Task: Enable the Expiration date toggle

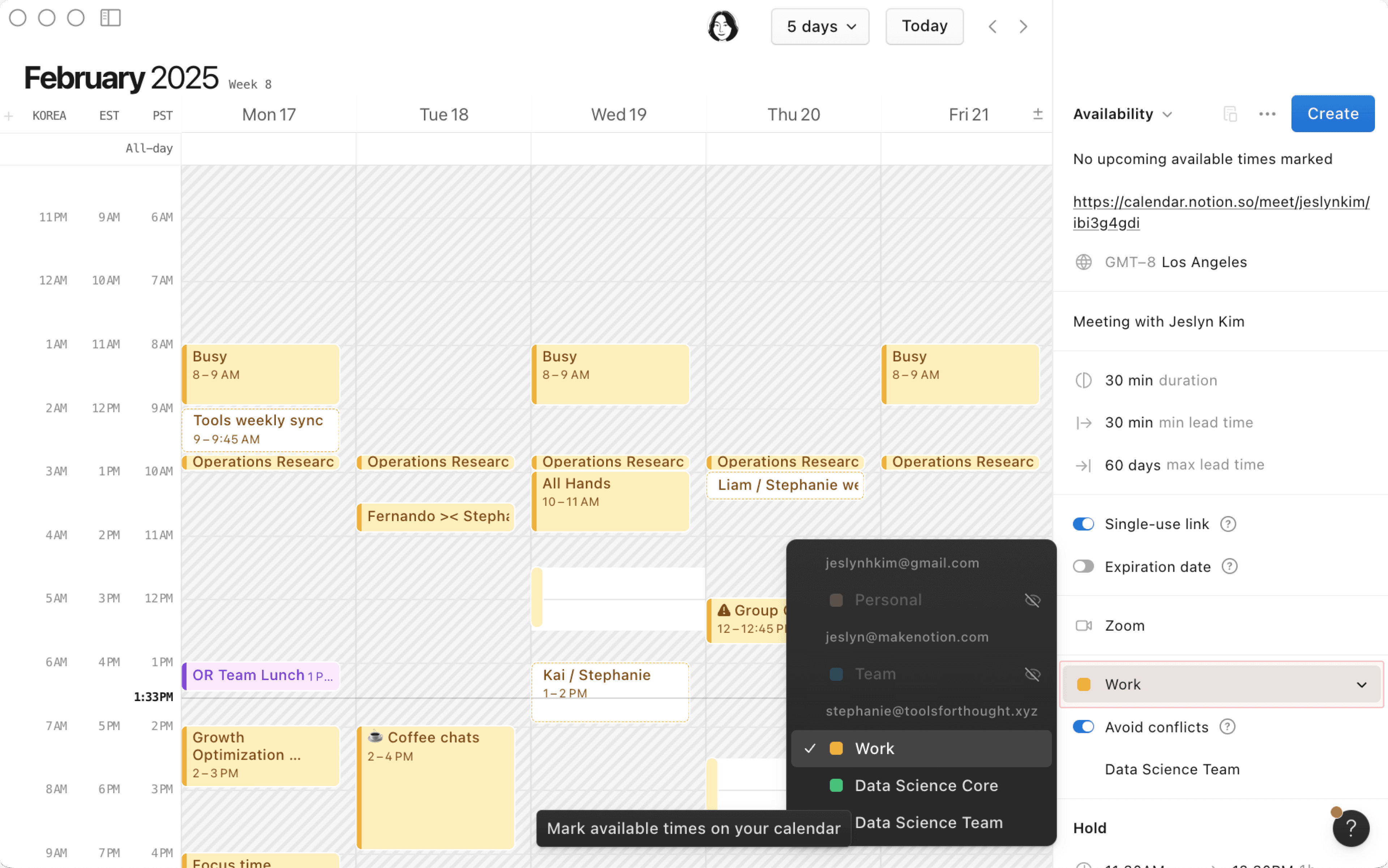Action: tap(1083, 566)
